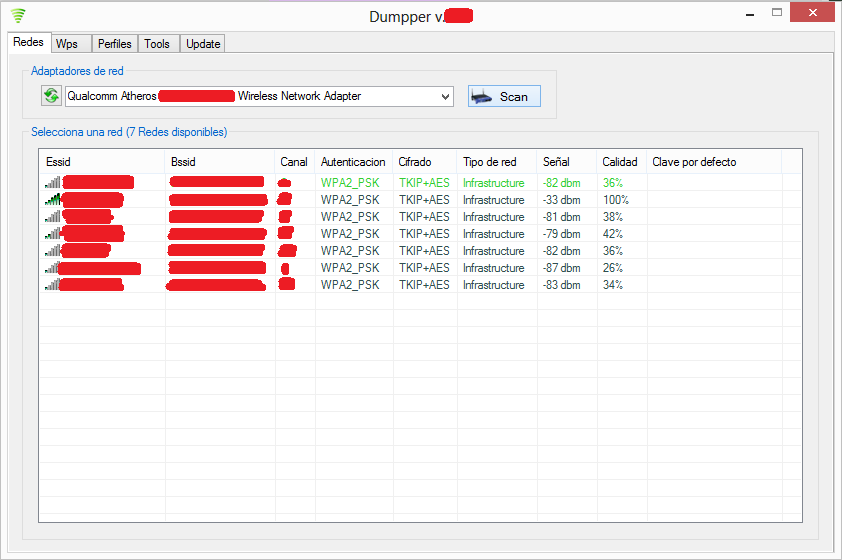Select the Redes tab
842x560 pixels.
pyautogui.click(x=28, y=43)
